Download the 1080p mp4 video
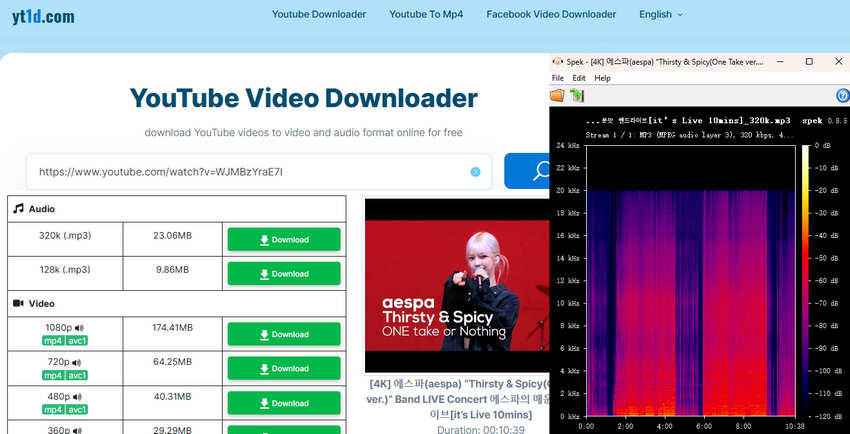Screen dimensions: 850x434 (284, 334)
